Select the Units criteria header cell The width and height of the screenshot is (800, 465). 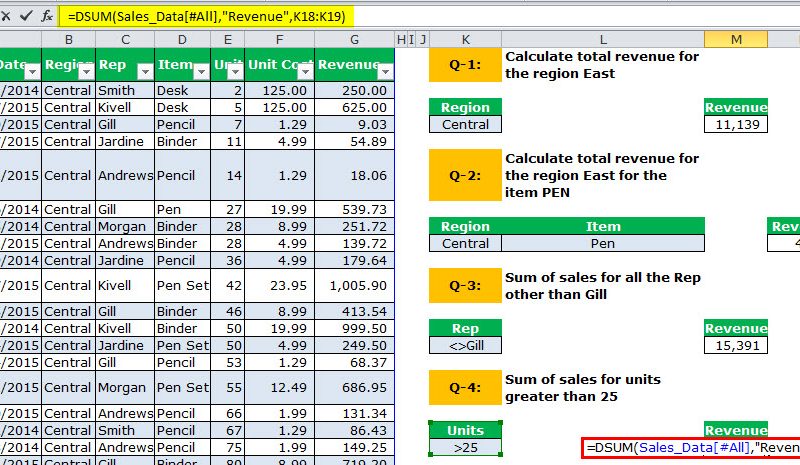465,430
